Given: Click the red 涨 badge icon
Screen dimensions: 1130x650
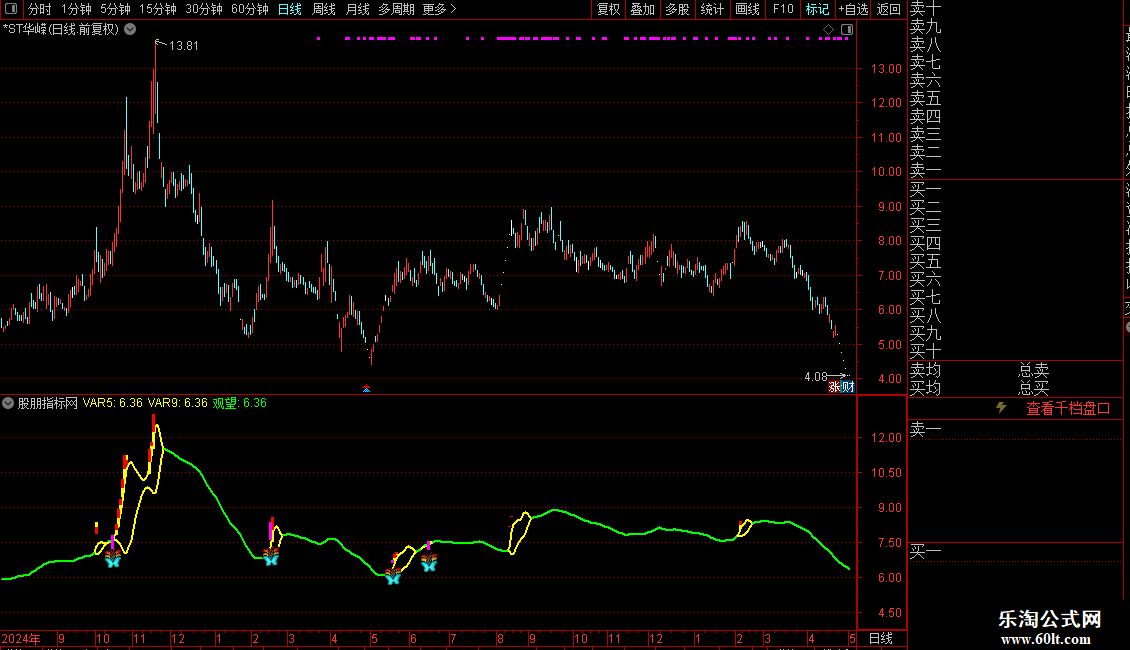Looking at the screenshot, I should point(834,387).
